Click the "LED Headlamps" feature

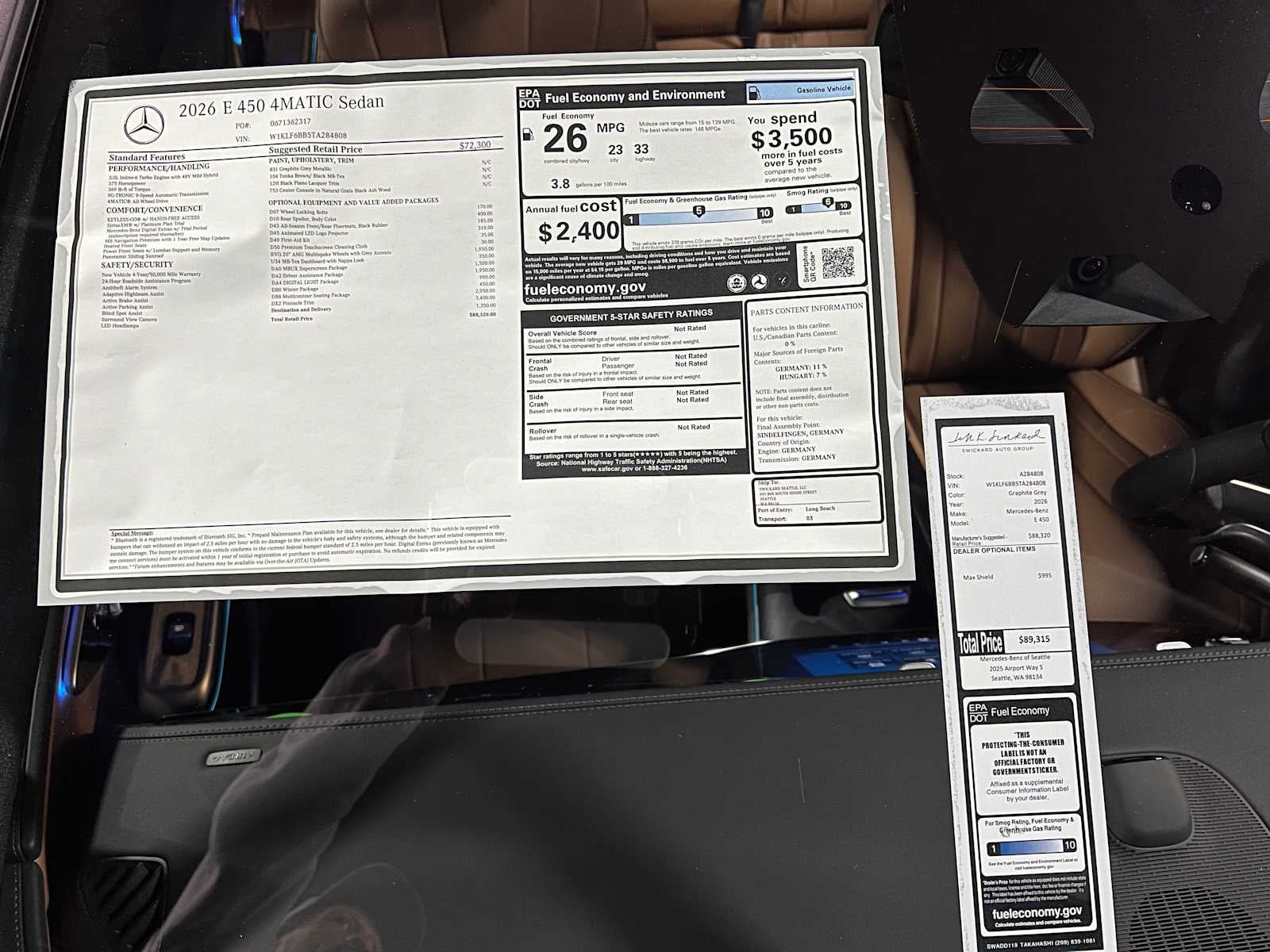tap(119, 326)
